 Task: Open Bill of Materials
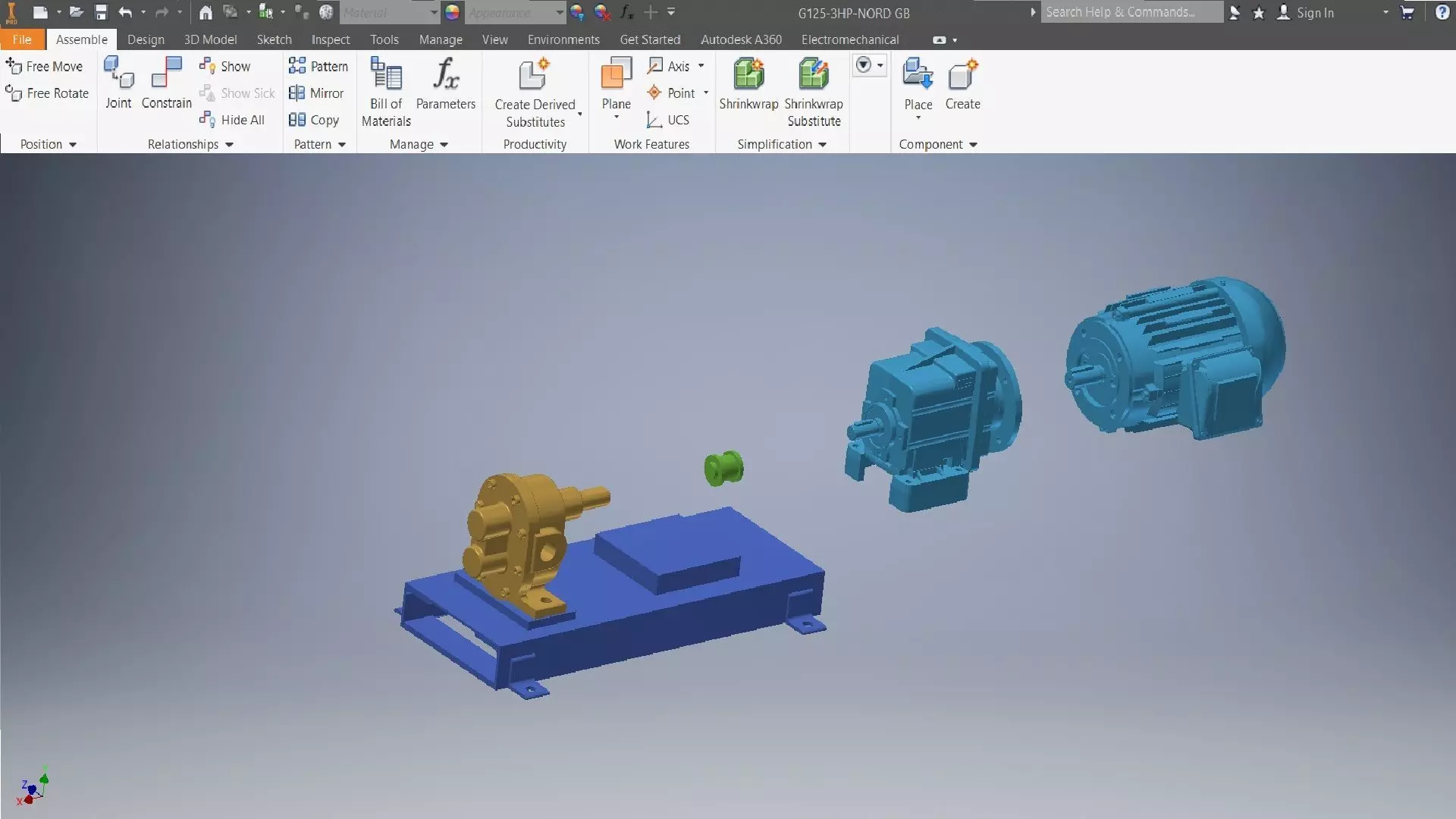tap(386, 92)
